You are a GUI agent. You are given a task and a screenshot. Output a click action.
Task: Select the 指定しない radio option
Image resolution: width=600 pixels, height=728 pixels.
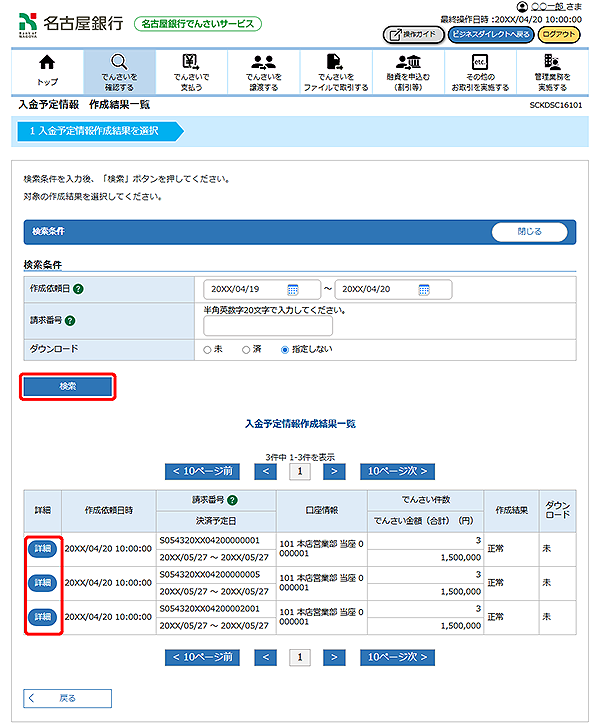pyautogui.click(x=285, y=350)
